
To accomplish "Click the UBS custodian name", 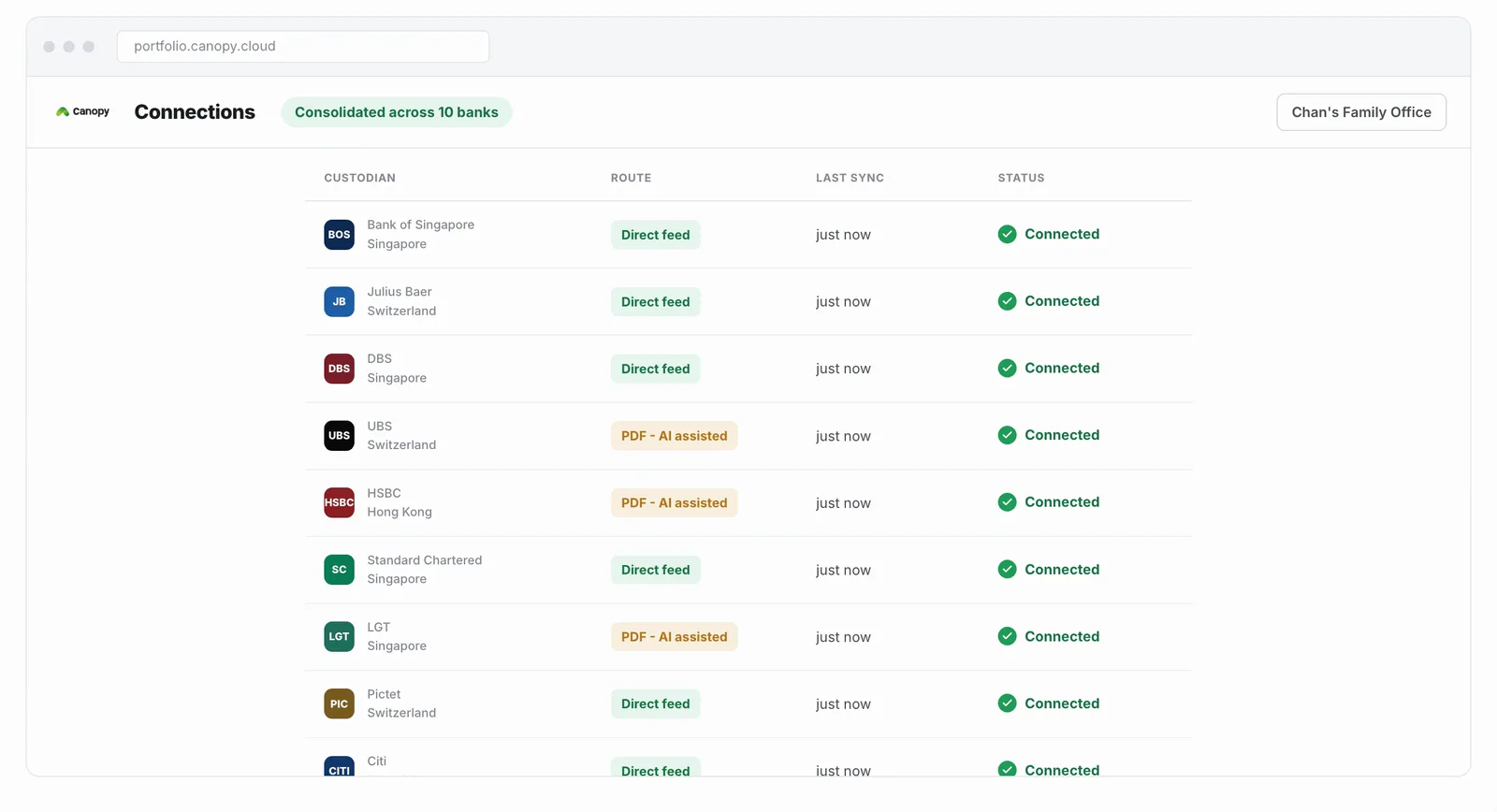I will [380, 426].
